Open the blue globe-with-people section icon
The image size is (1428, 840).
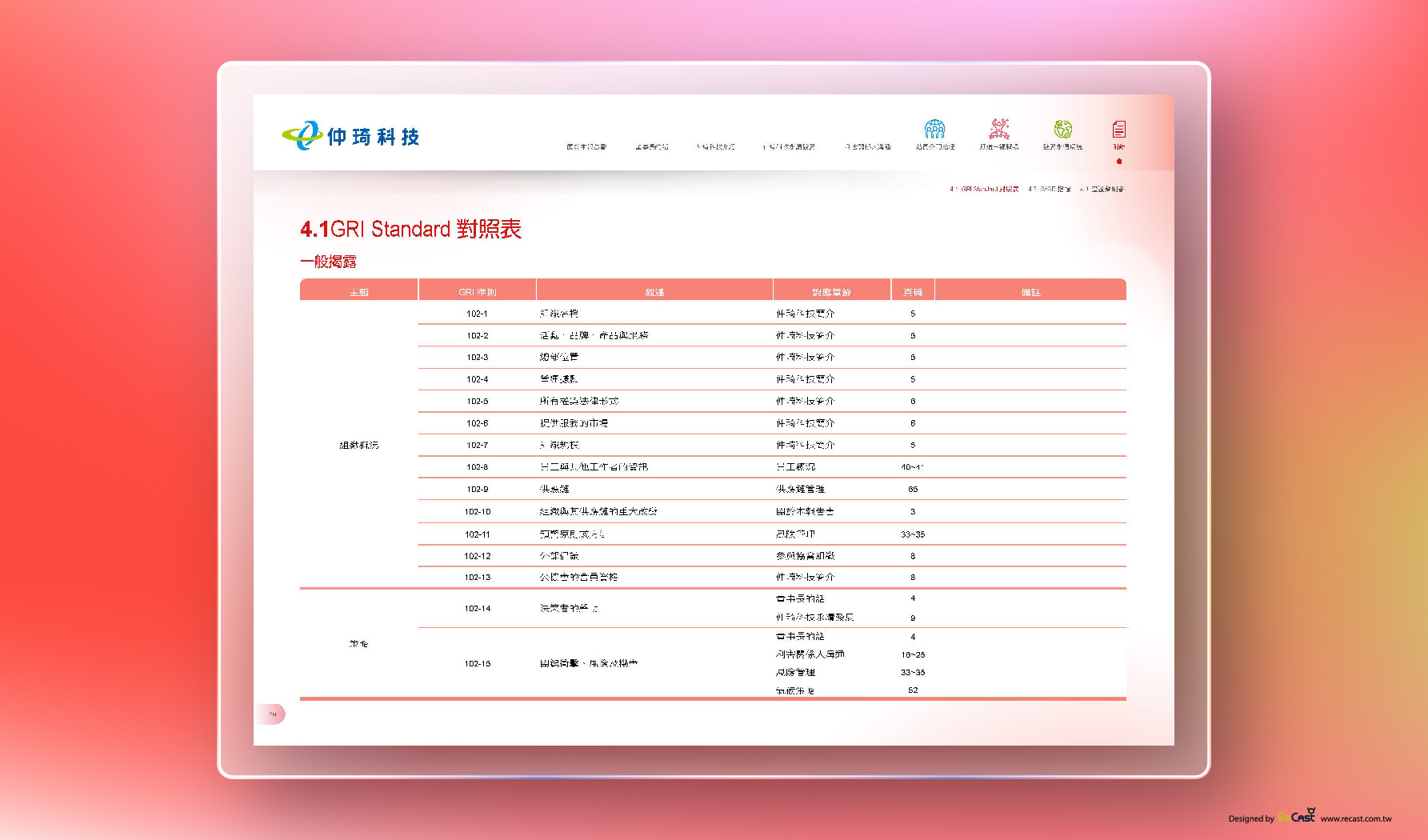(934, 129)
